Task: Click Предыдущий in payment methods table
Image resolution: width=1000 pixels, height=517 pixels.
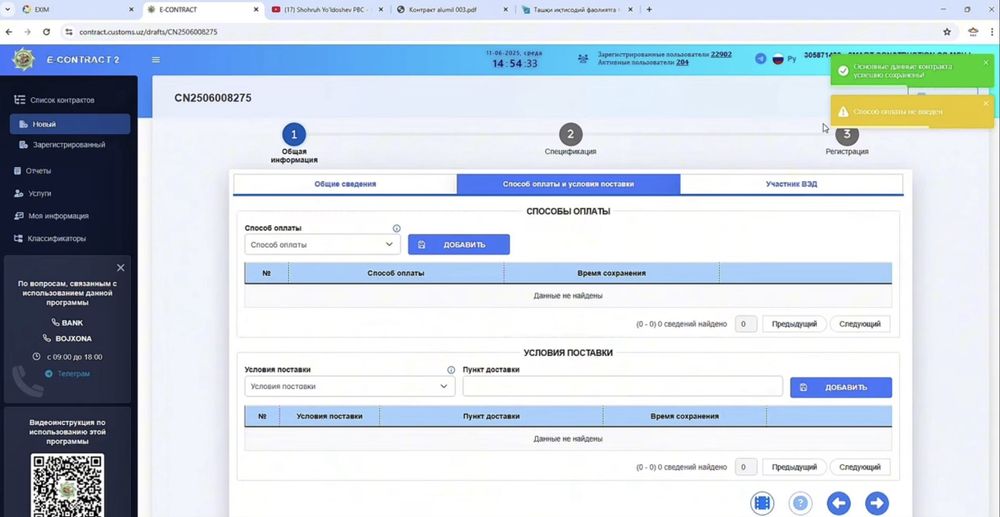Action: [794, 324]
